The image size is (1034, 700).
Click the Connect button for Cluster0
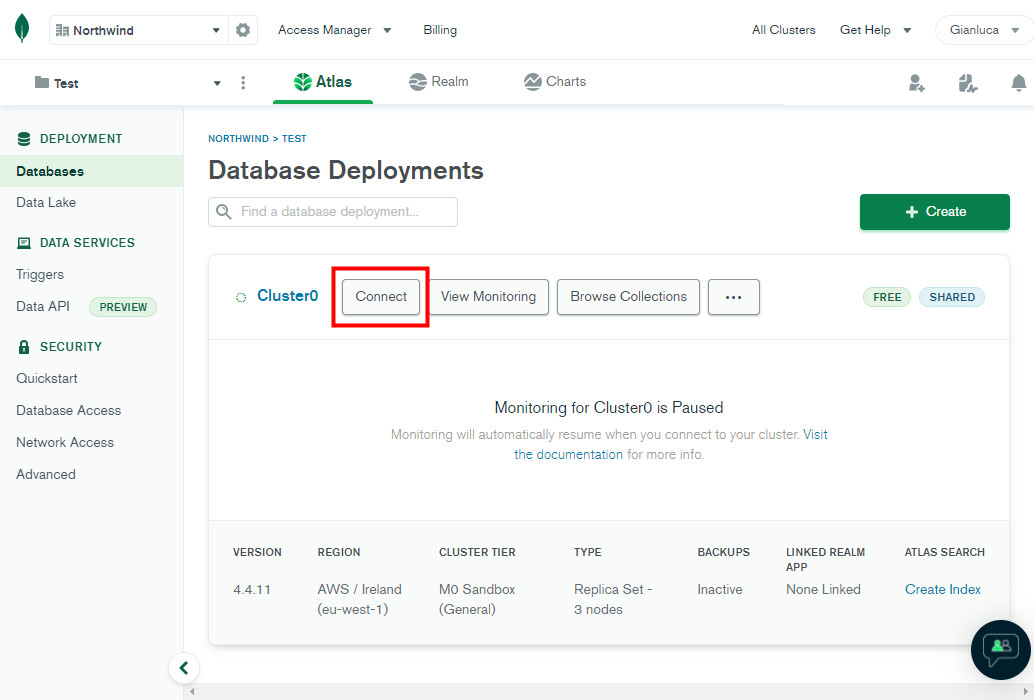click(x=381, y=297)
